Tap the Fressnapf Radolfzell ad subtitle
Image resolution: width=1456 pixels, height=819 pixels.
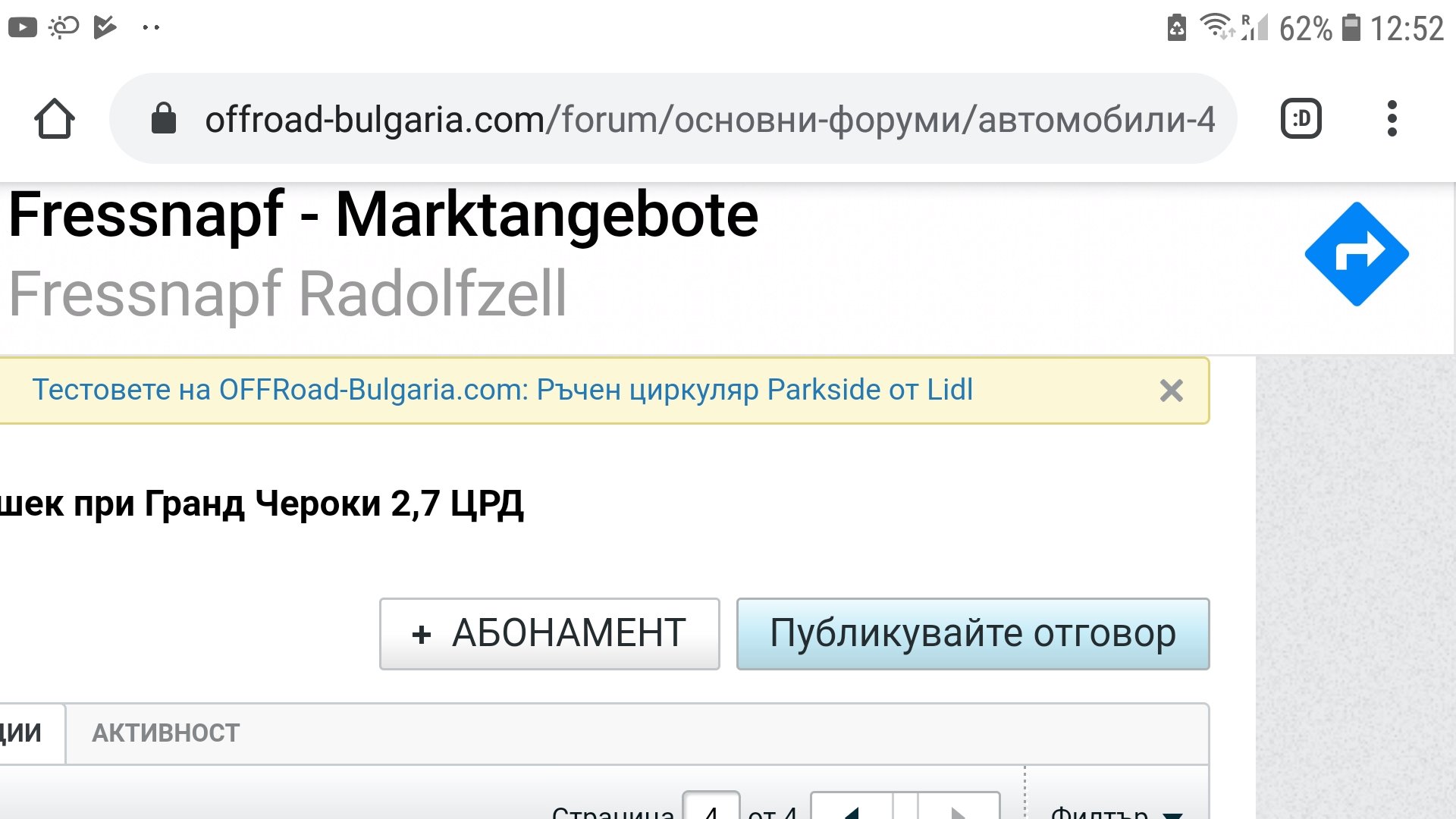288,293
